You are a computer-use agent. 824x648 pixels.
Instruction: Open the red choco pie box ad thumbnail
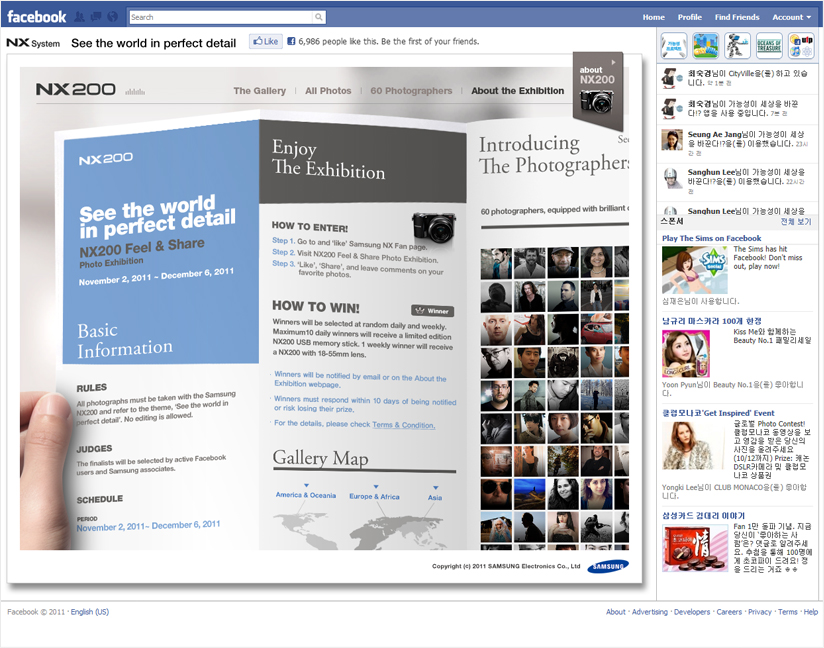(695, 548)
